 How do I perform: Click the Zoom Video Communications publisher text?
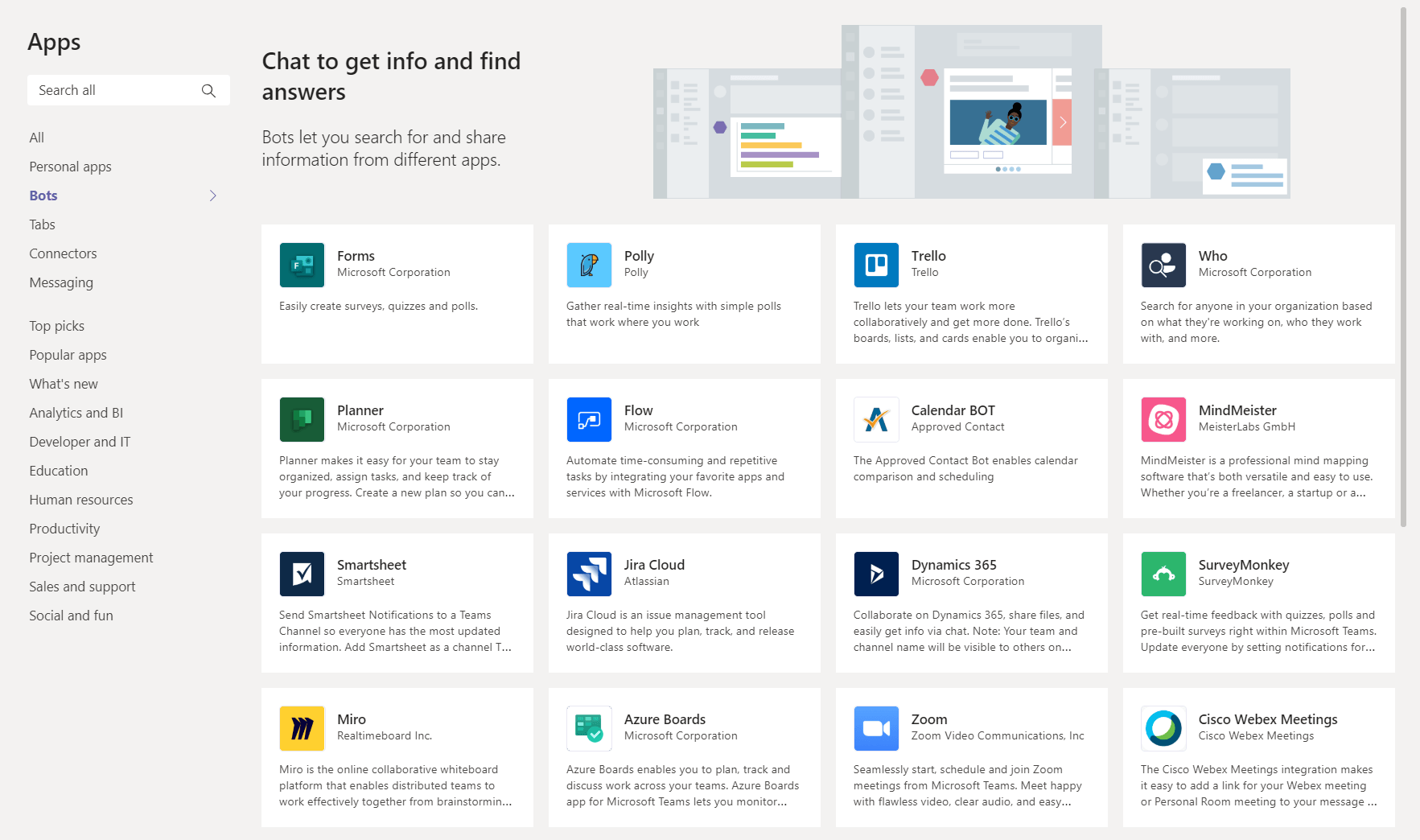998,736
